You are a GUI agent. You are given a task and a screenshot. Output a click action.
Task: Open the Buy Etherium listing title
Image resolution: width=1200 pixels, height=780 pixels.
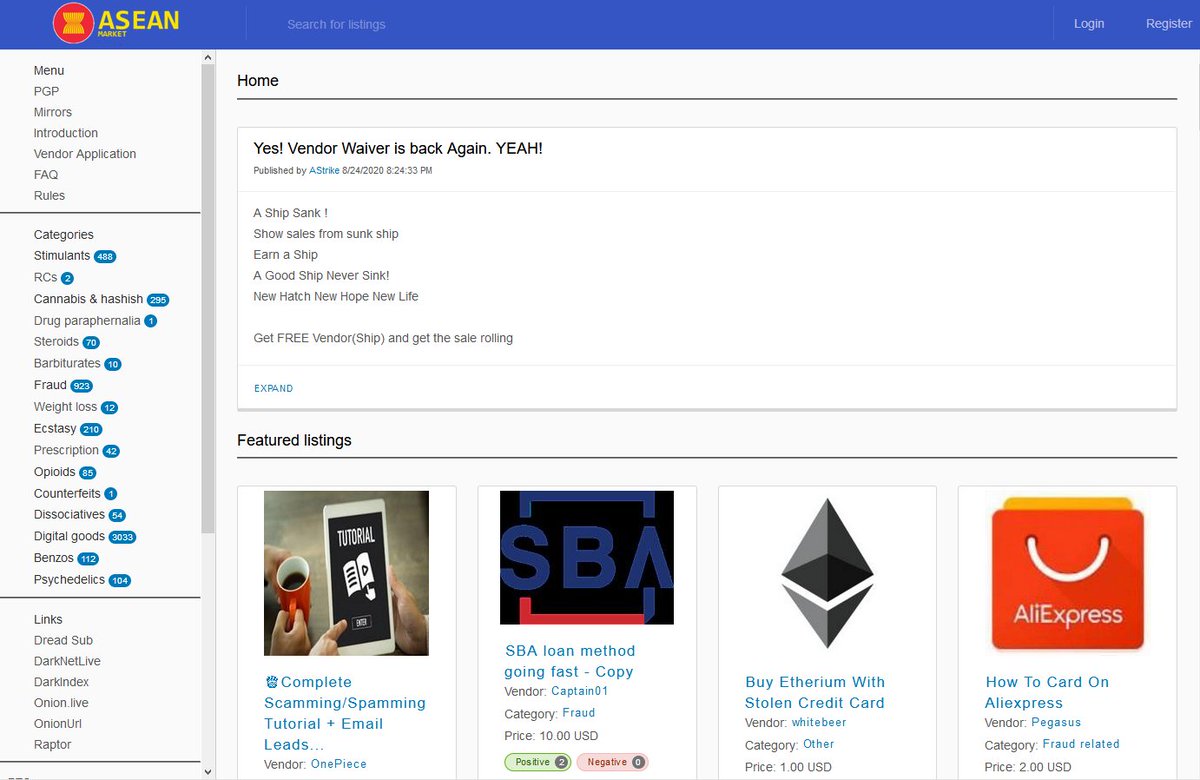tap(815, 692)
